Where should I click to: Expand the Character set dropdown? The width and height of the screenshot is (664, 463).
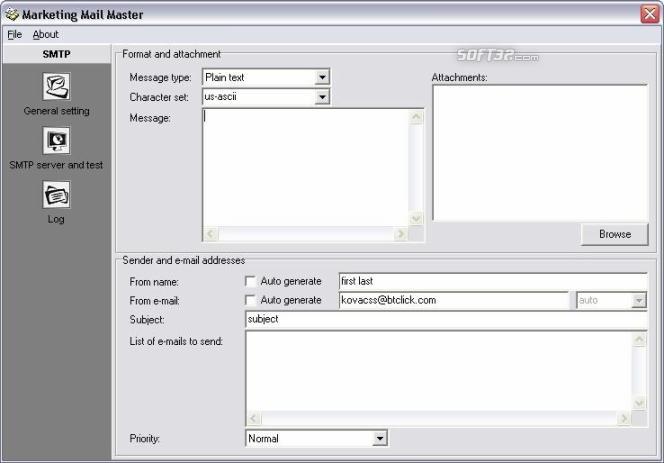pos(322,97)
